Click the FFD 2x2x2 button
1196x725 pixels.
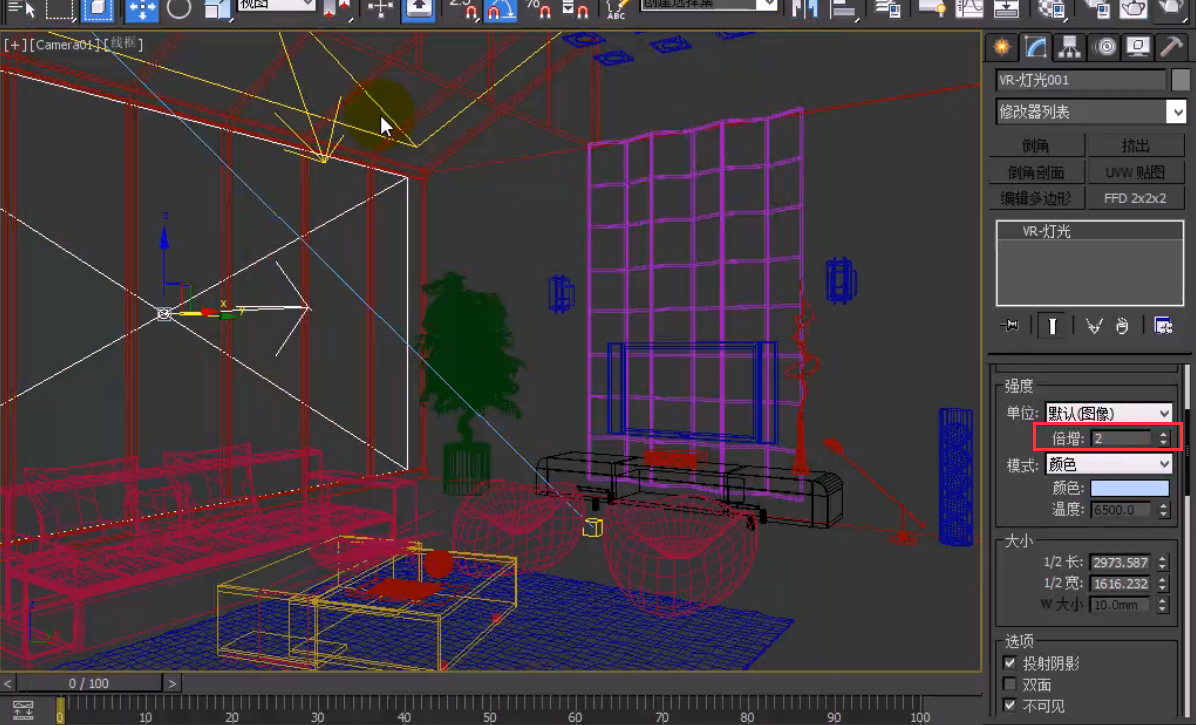click(1136, 198)
